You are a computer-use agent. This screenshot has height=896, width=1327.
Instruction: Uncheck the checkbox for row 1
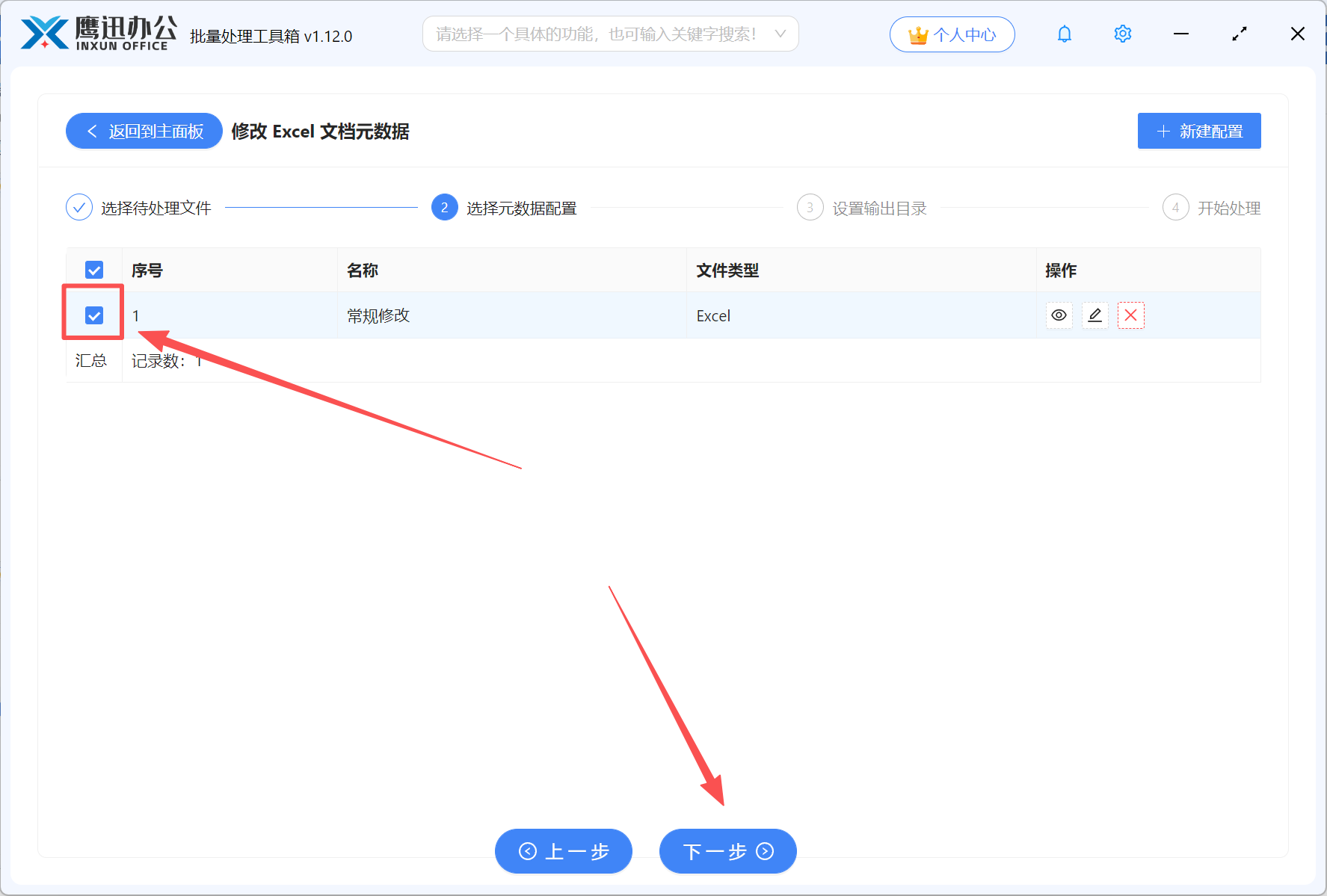pos(94,315)
